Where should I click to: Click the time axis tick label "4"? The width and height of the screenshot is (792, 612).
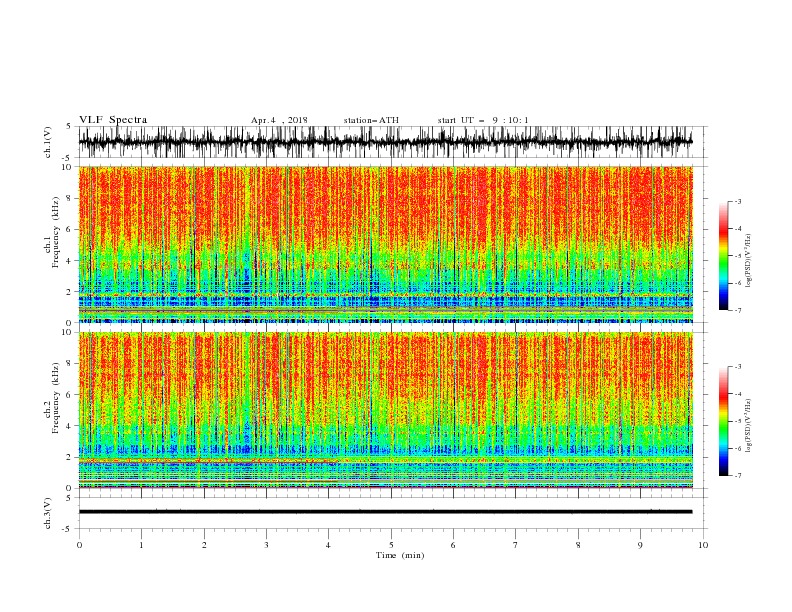point(329,545)
